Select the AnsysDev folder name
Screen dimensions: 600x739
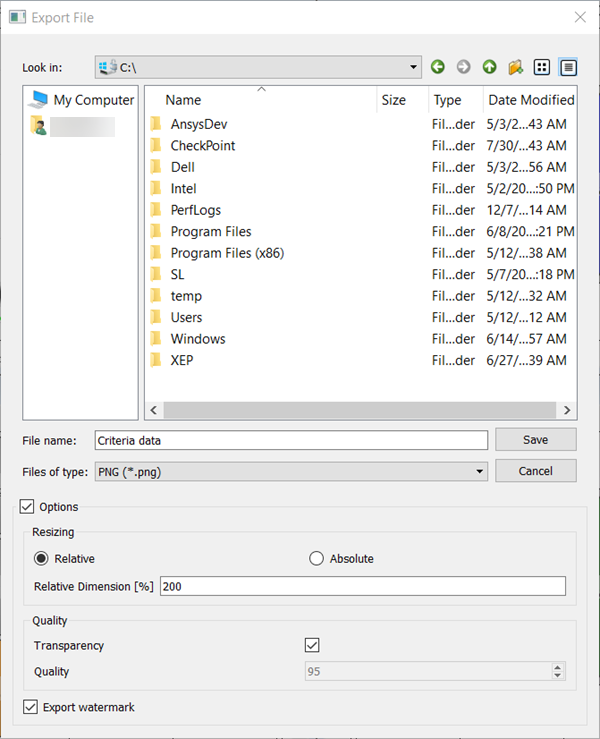[x=199, y=124]
